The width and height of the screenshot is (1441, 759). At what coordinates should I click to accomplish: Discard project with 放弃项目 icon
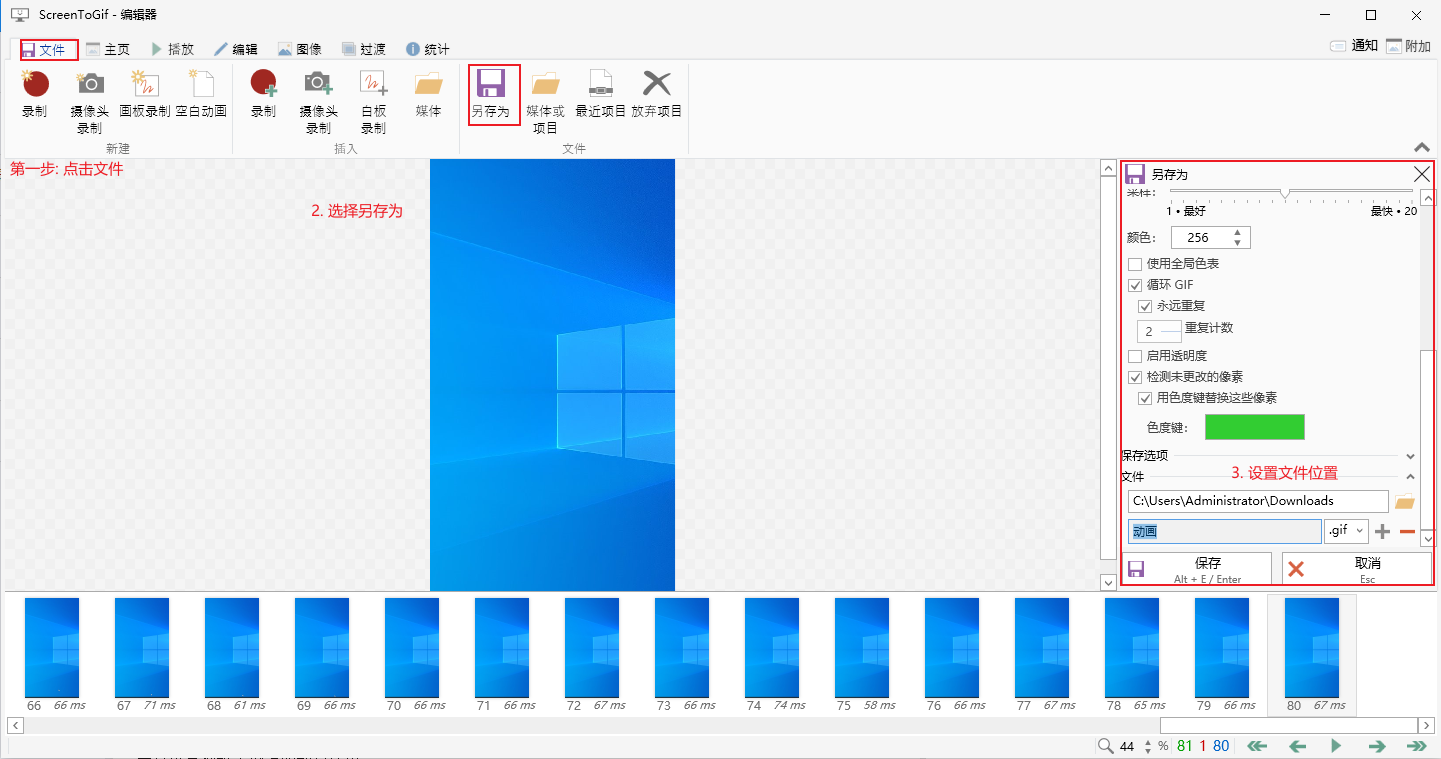coord(656,84)
